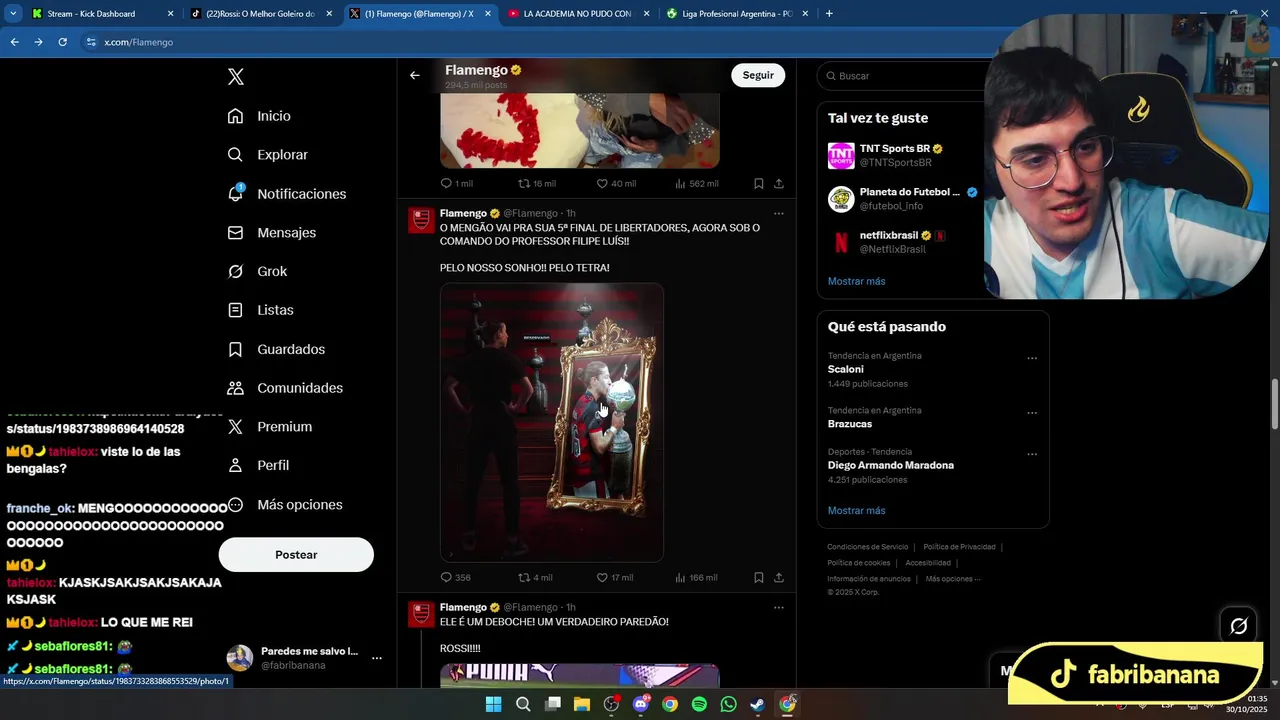Open more options on MENGÃO Libertadores post
The height and width of the screenshot is (720, 1280).
[778, 213]
